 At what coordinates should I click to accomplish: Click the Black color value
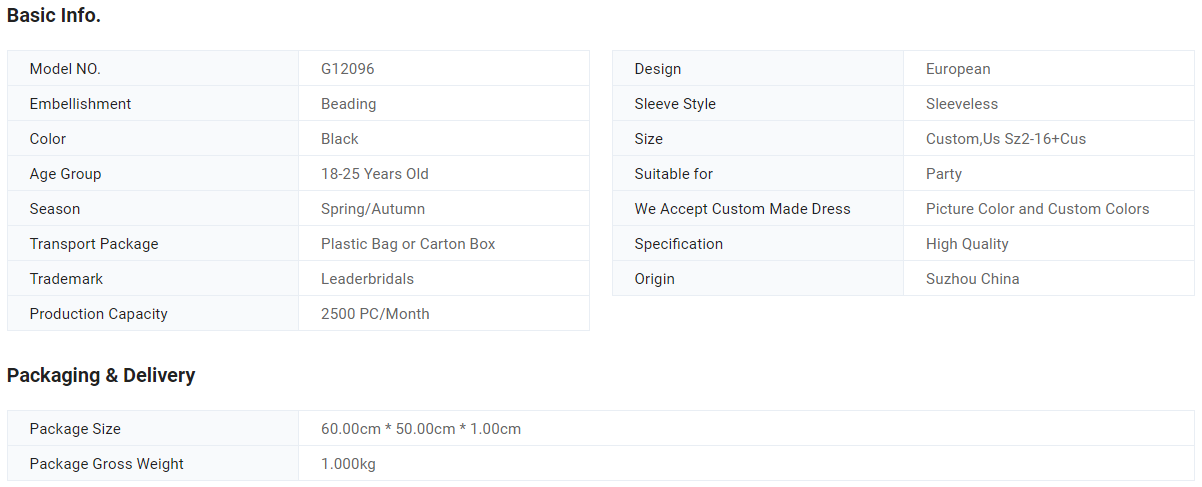(340, 139)
